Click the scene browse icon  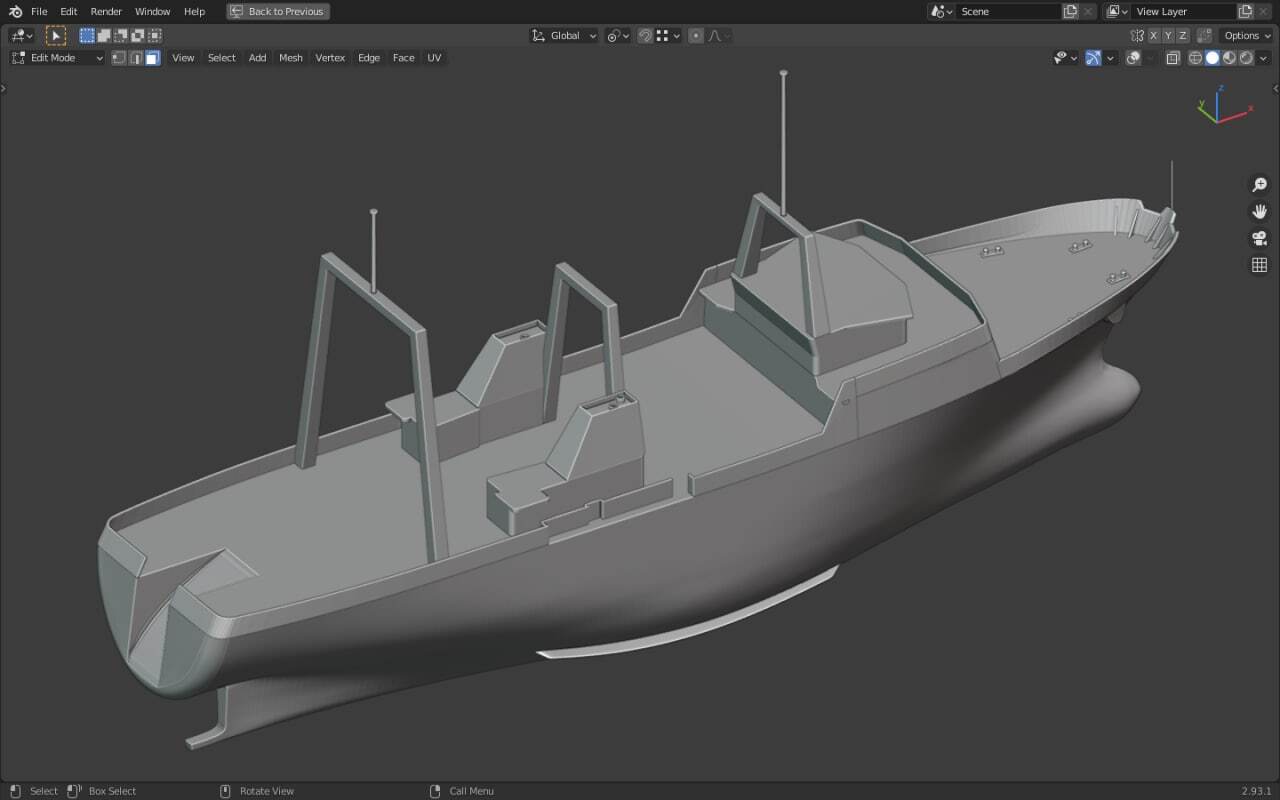[x=941, y=11]
